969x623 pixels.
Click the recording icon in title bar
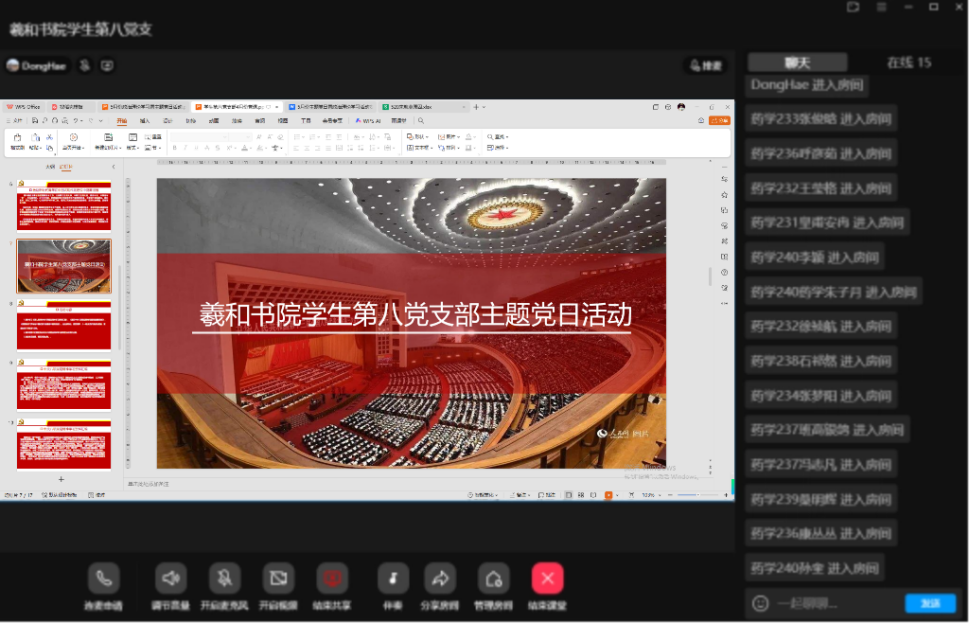pyautogui.click(x=853, y=7)
